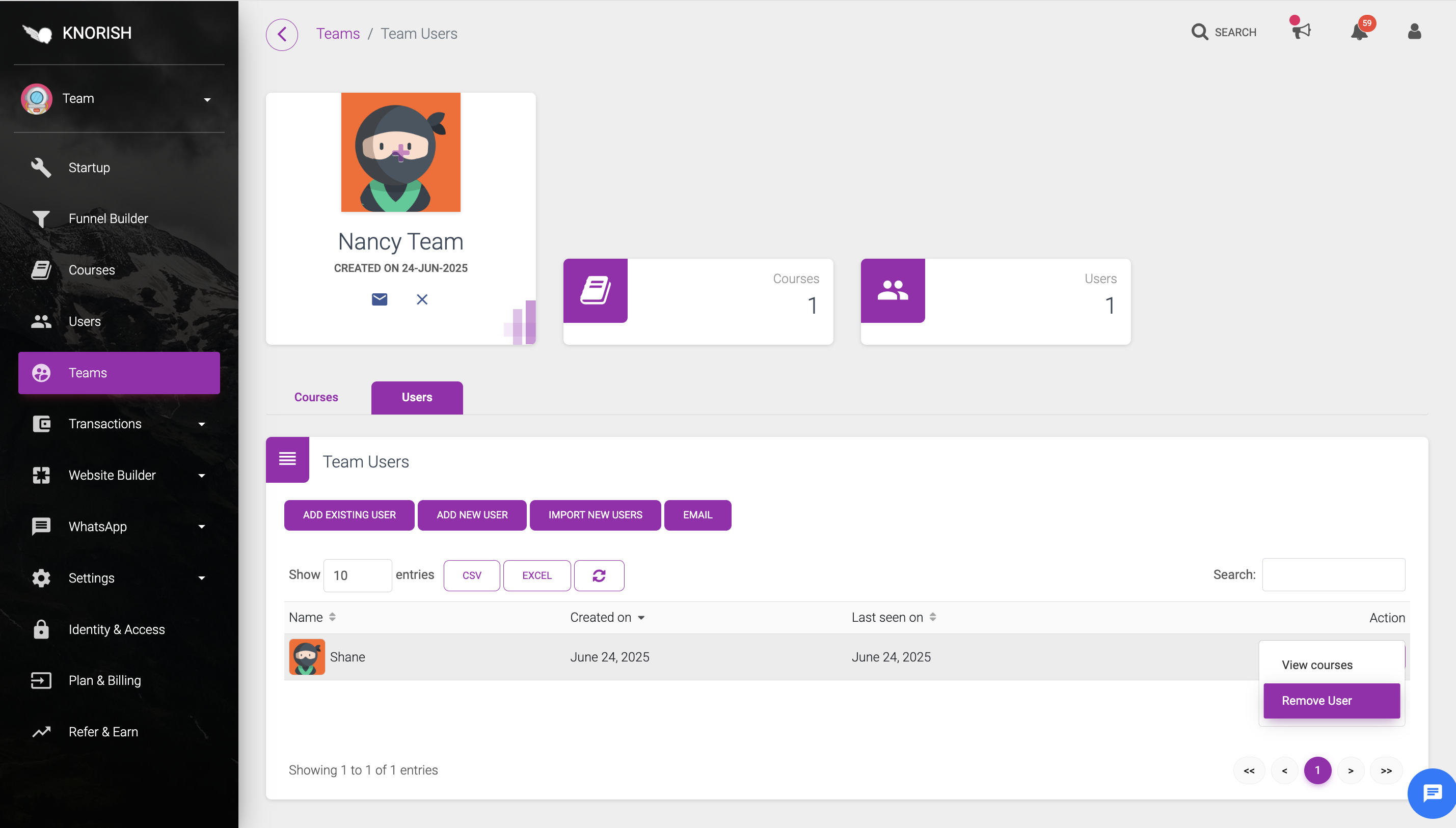
Task: Switch to the Users tab
Action: [x=417, y=398]
